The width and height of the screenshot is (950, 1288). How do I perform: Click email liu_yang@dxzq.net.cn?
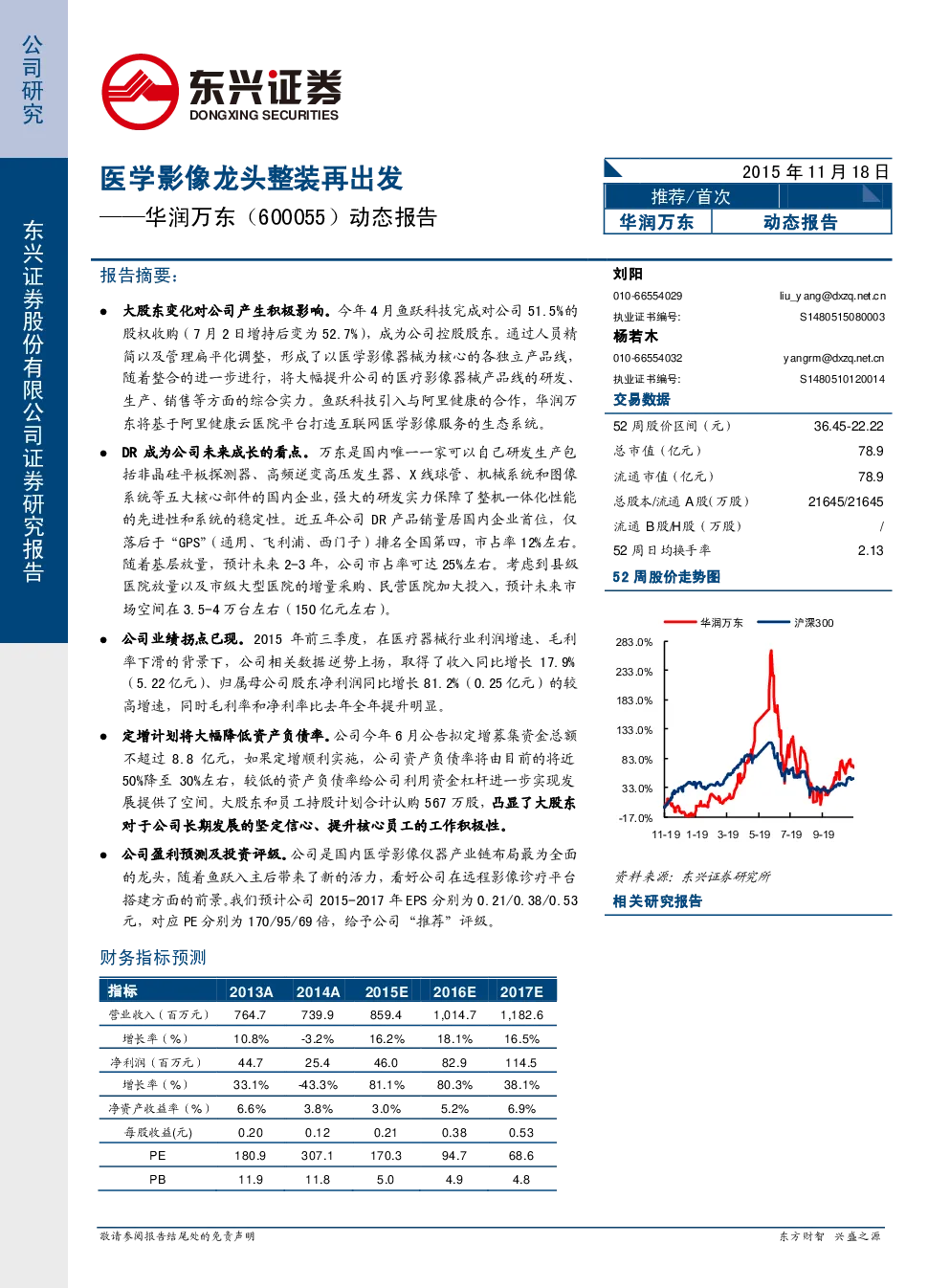click(832, 296)
